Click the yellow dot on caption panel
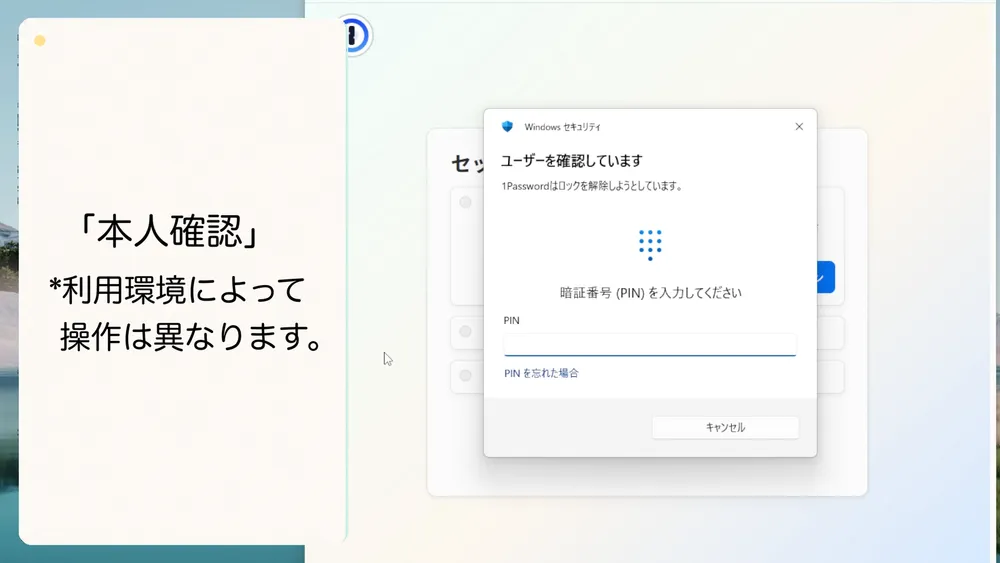The width and height of the screenshot is (1000, 563). tap(40, 41)
